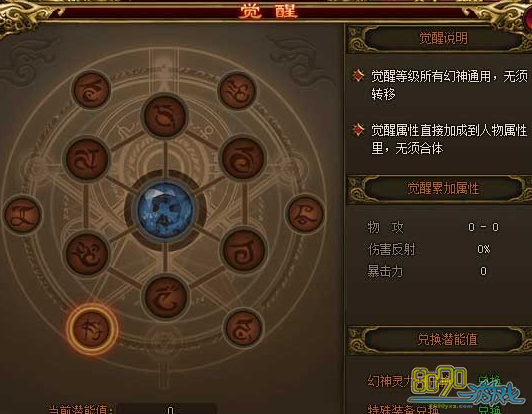This screenshot has height=414, width=532.
Task: Select the inner-ring rune lower-right of skull
Action: 244,250
